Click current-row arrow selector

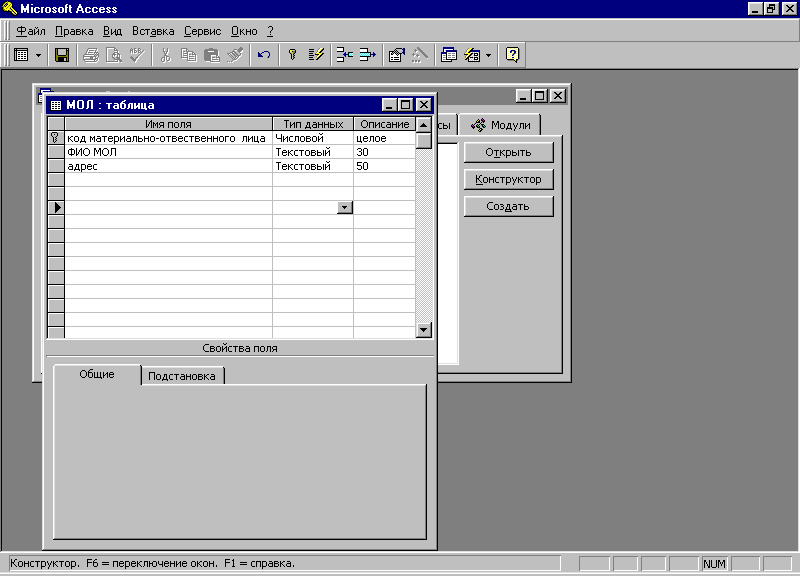pos(55,207)
